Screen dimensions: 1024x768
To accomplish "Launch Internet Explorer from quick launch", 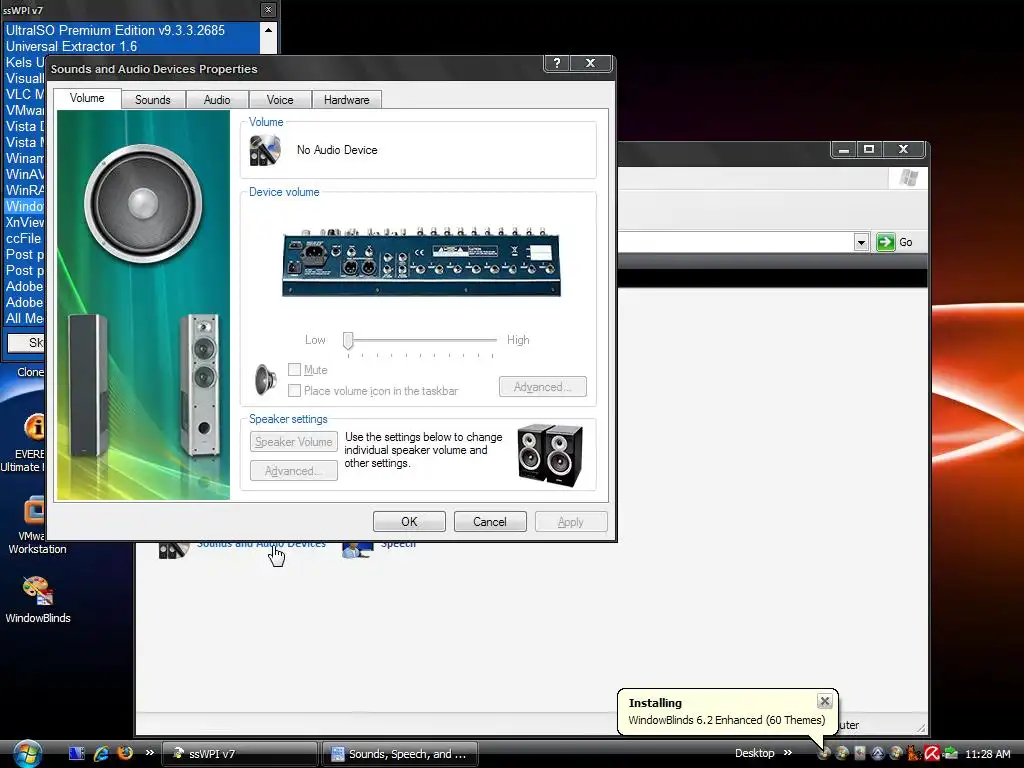I will 101,754.
